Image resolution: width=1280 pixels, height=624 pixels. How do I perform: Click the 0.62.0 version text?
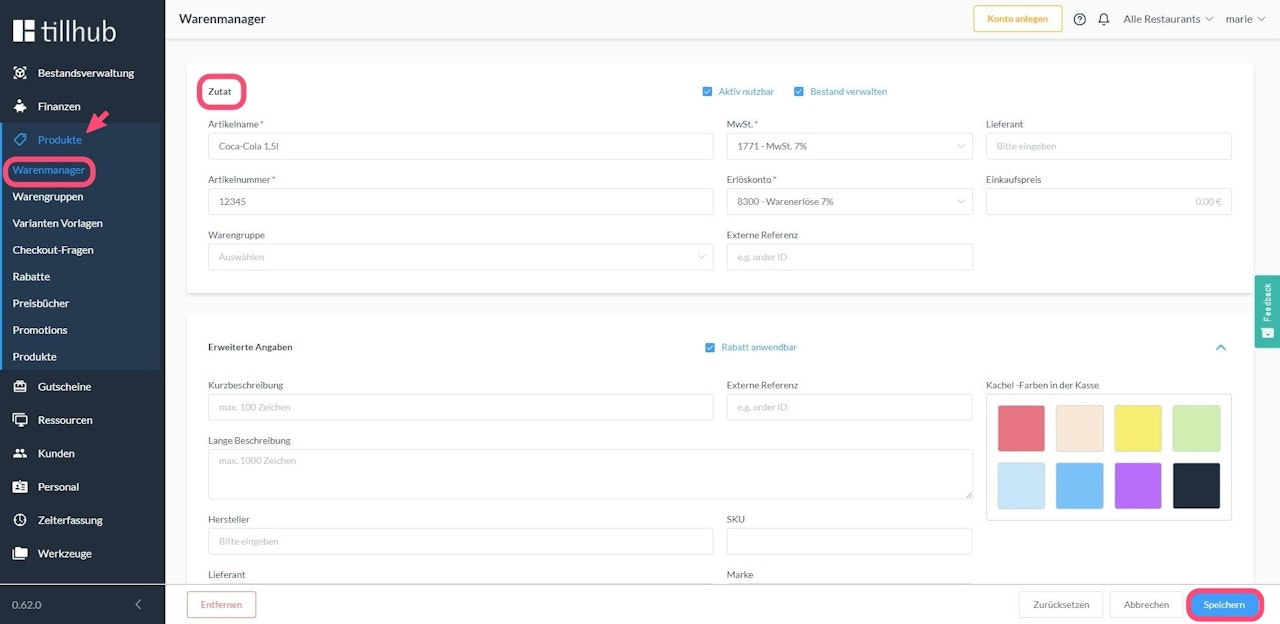(x=27, y=605)
